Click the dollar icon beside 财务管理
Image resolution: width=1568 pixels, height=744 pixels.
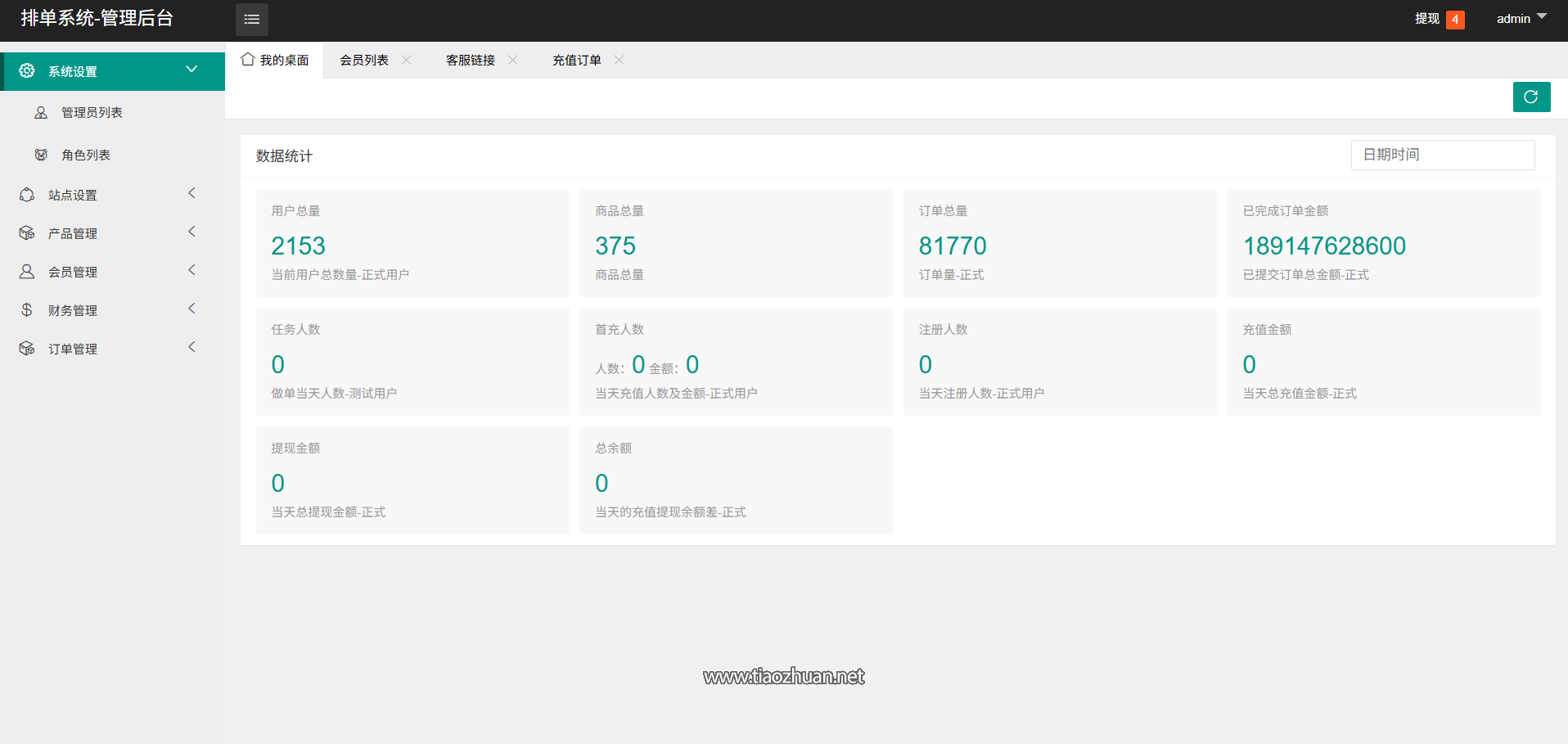pos(26,309)
